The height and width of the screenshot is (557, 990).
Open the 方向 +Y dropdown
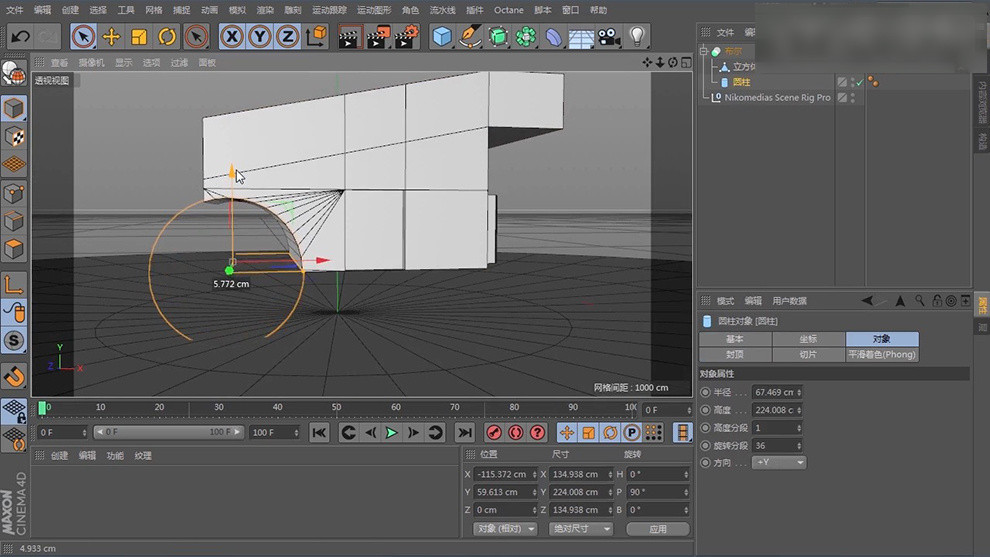coord(780,463)
